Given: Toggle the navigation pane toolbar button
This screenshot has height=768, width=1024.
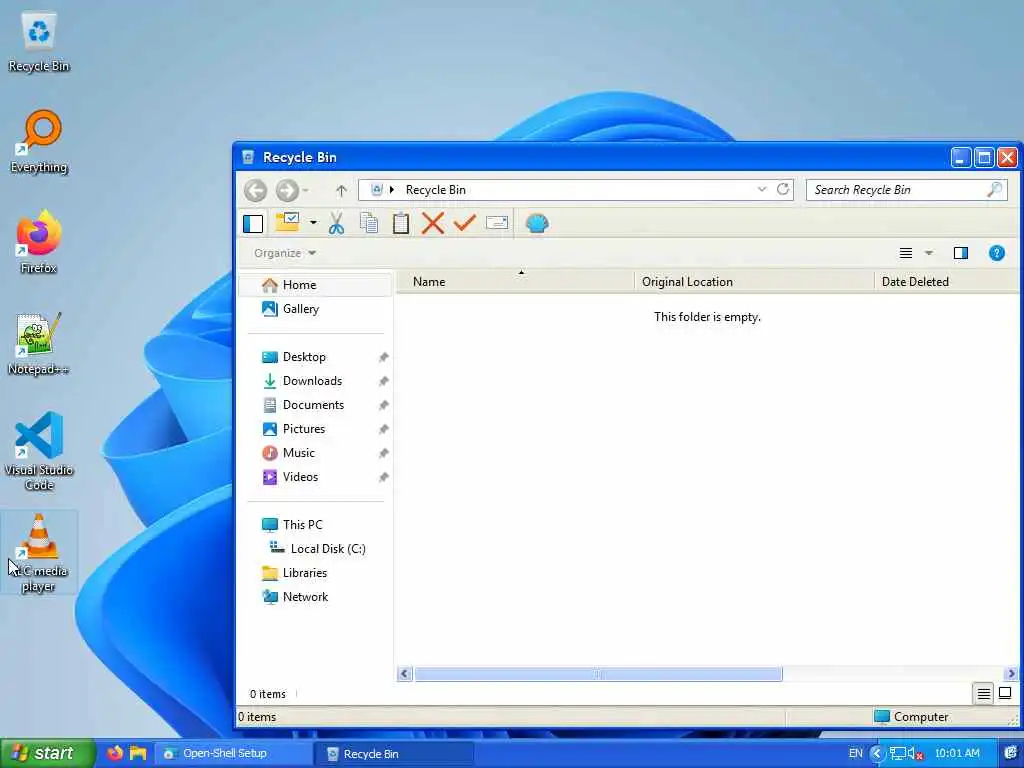Looking at the screenshot, I should [253, 223].
